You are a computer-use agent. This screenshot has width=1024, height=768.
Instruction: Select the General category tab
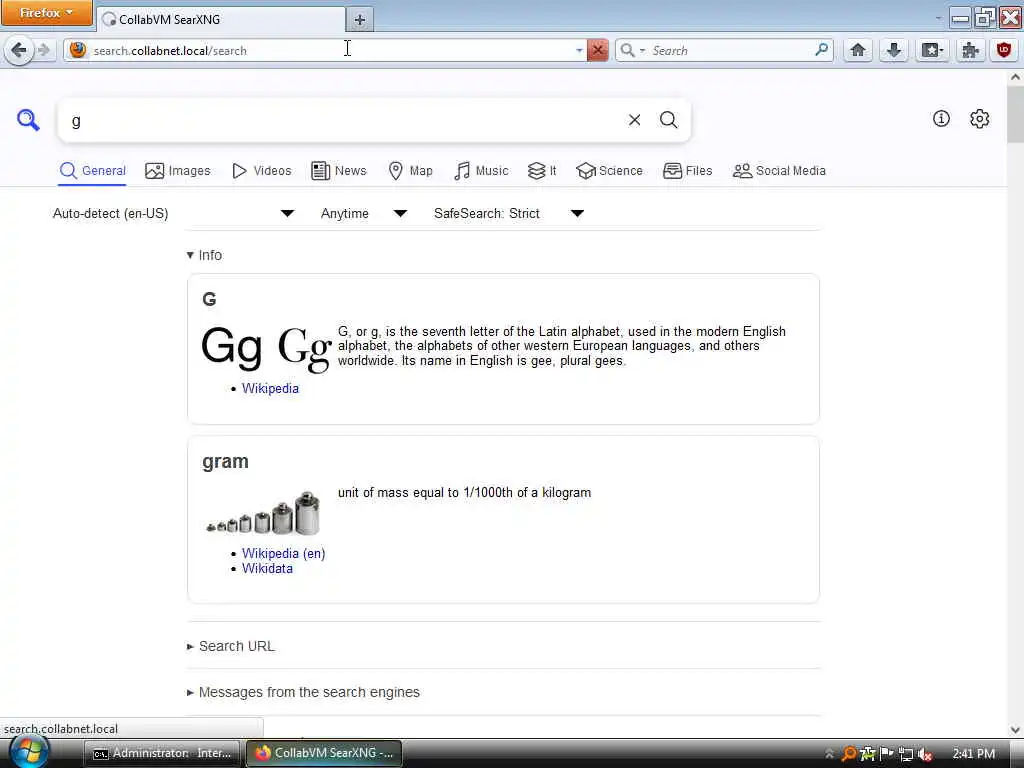coord(92,171)
